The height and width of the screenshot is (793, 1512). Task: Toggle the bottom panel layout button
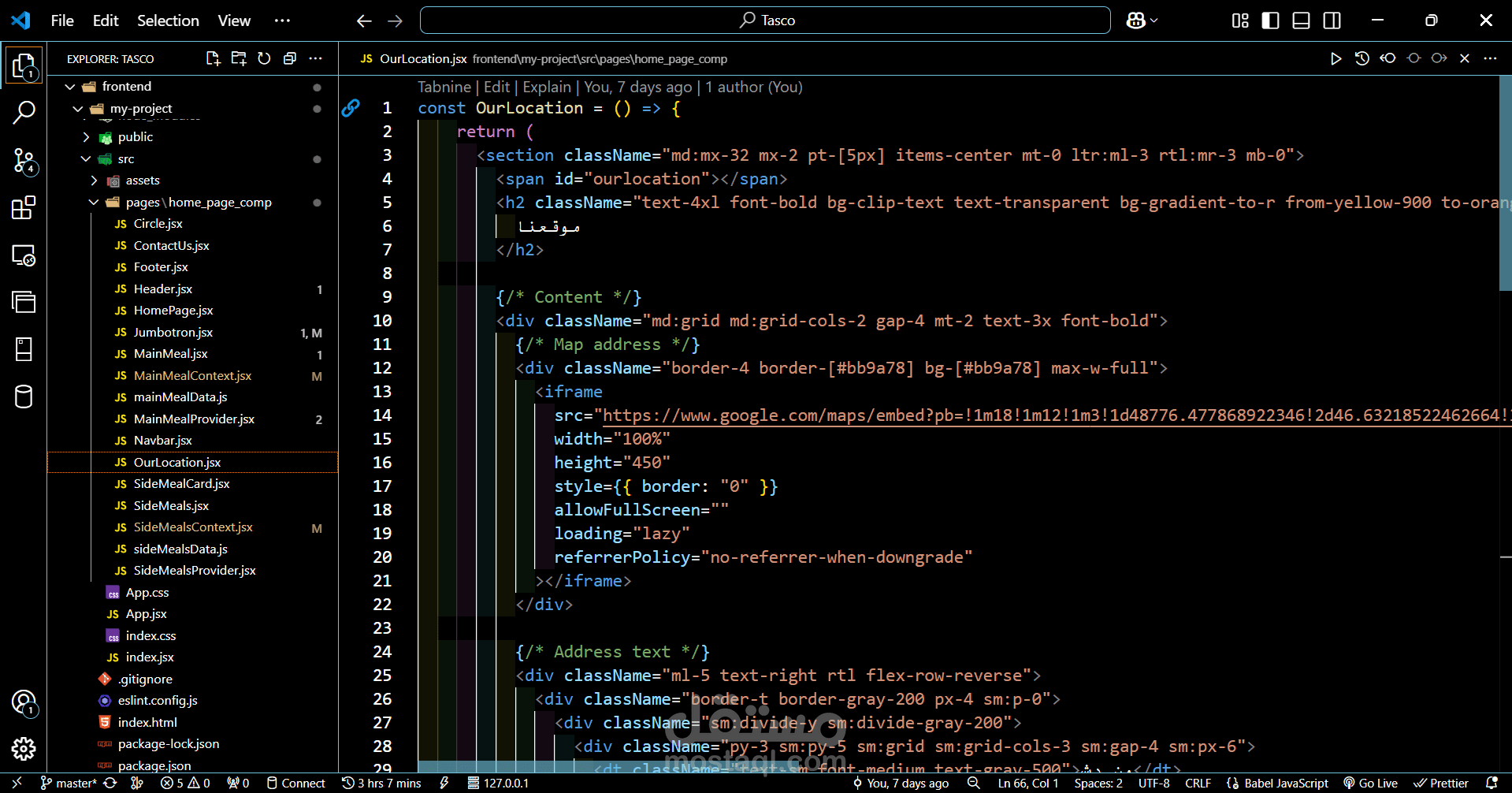(1301, 20)
